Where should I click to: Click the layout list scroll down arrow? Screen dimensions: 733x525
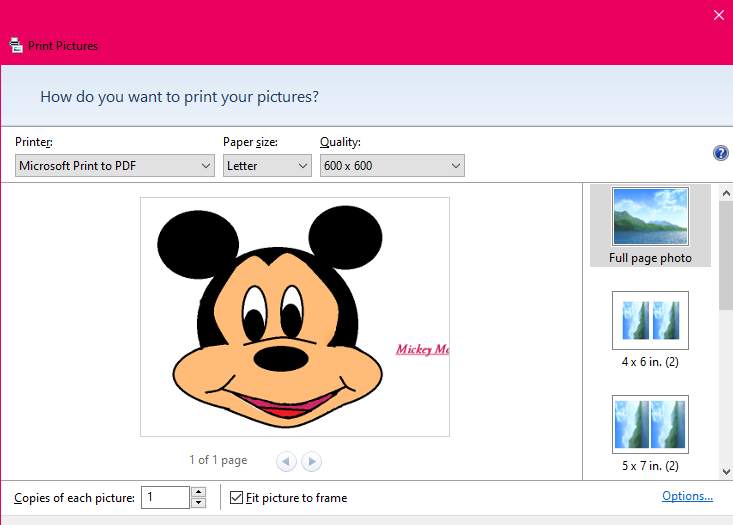pos(726,471)
